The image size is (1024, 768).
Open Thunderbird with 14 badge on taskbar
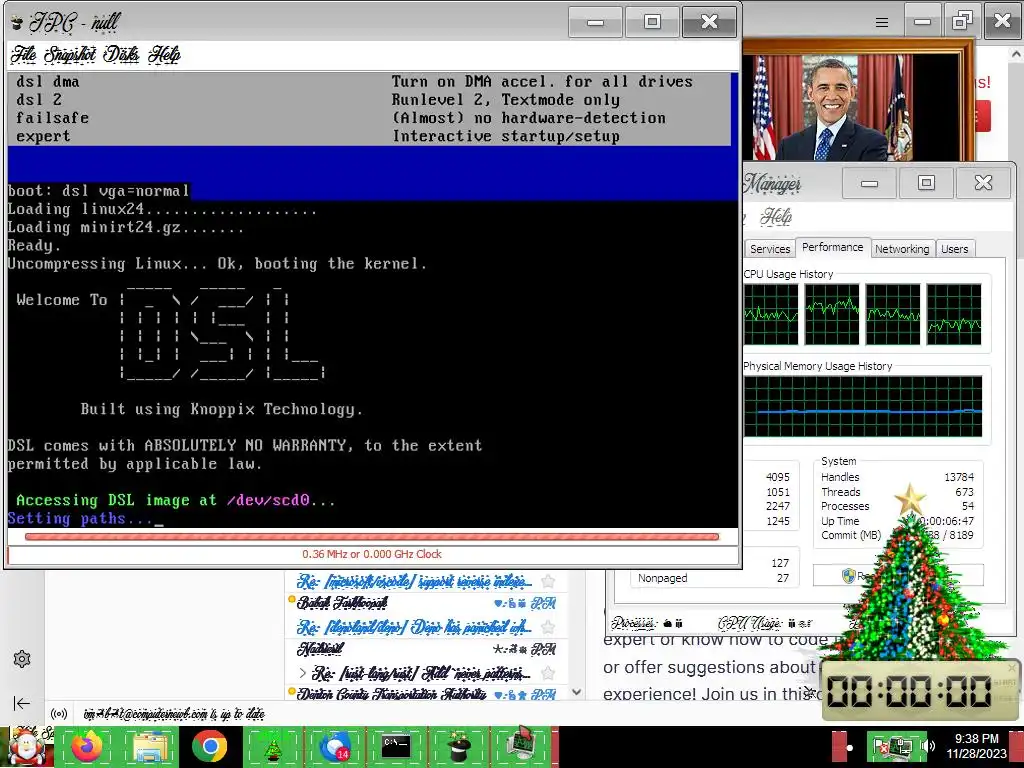point(335,747)
